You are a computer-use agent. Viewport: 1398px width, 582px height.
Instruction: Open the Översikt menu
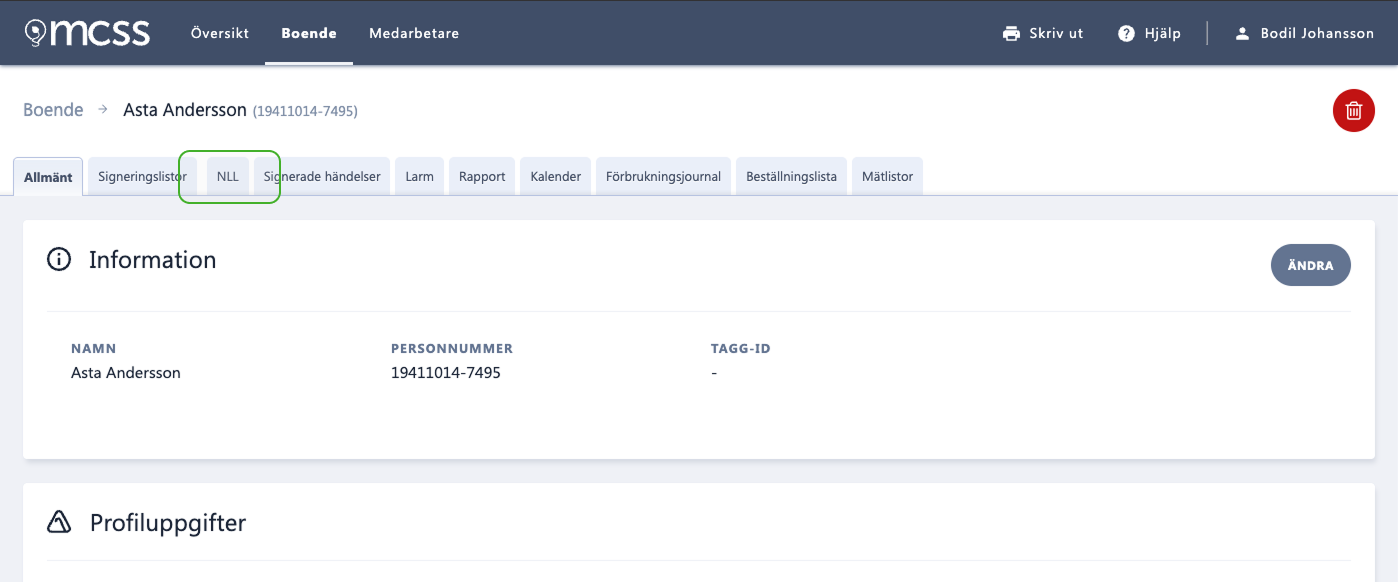point(220,33)
